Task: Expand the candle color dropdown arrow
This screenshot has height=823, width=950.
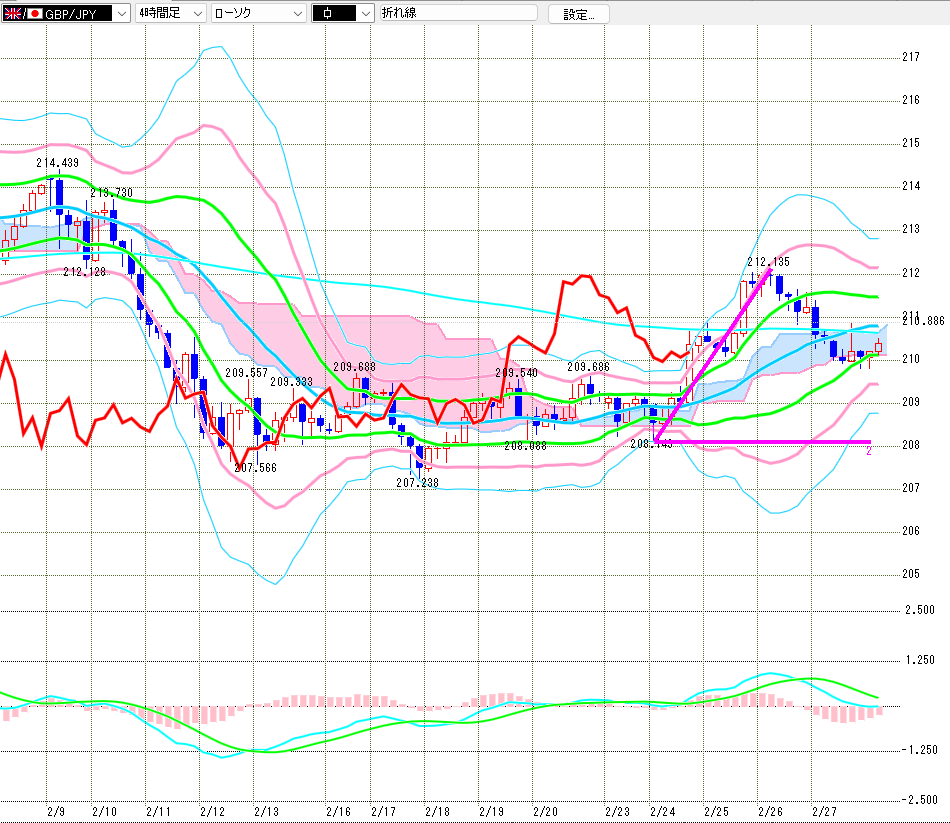Action: 364,14
